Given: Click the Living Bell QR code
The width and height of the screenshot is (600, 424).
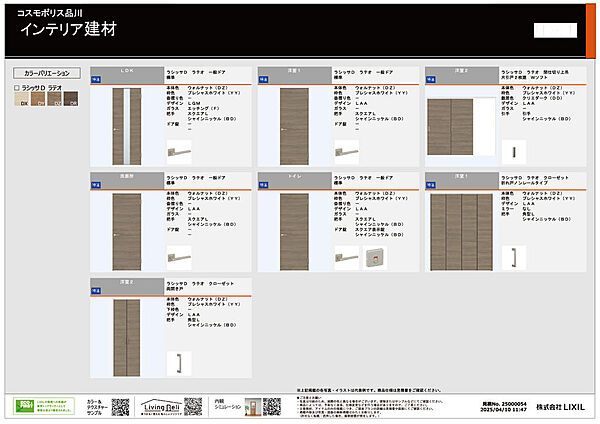Looking at the screenshot, I should (x=193, y=407).
